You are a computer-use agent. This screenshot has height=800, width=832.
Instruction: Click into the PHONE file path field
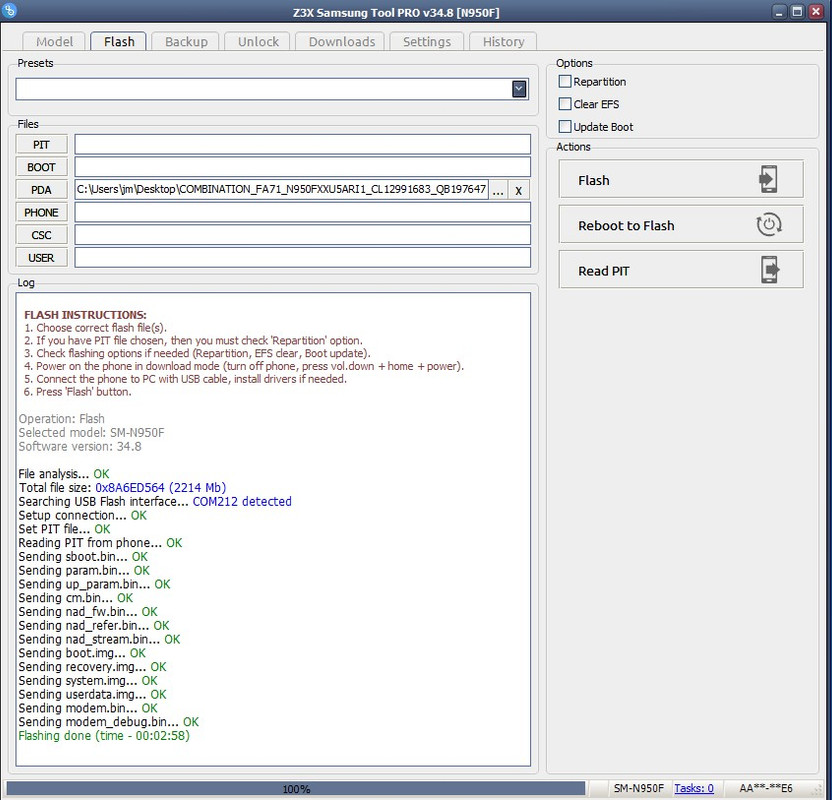tap(302, 212)
